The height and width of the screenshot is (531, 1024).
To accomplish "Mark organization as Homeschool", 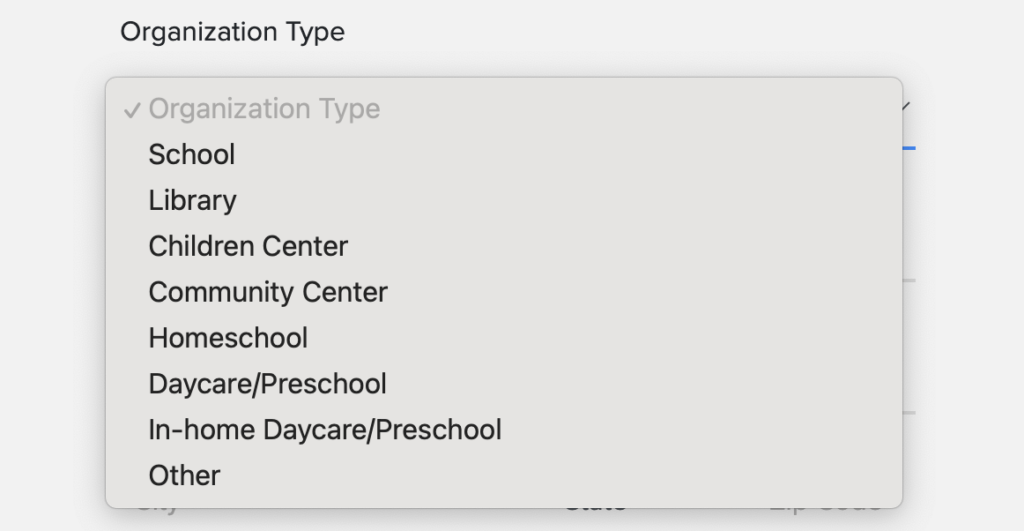I will pos(228,339).
